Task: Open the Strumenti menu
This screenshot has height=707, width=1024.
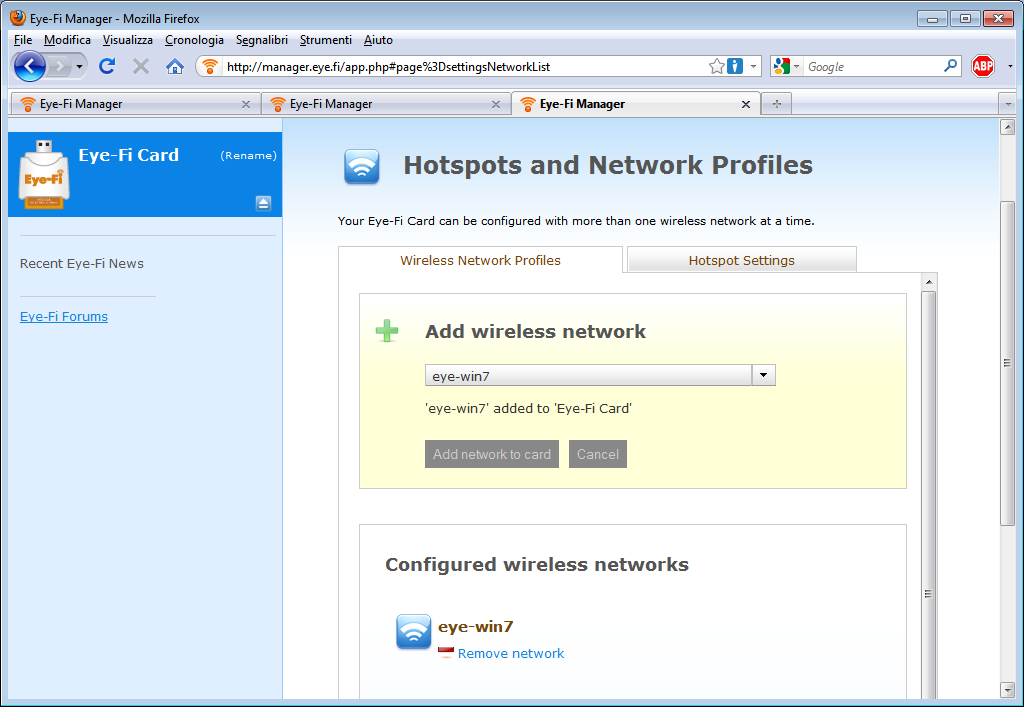Action: pyautogui.click(x=325, y=40)
